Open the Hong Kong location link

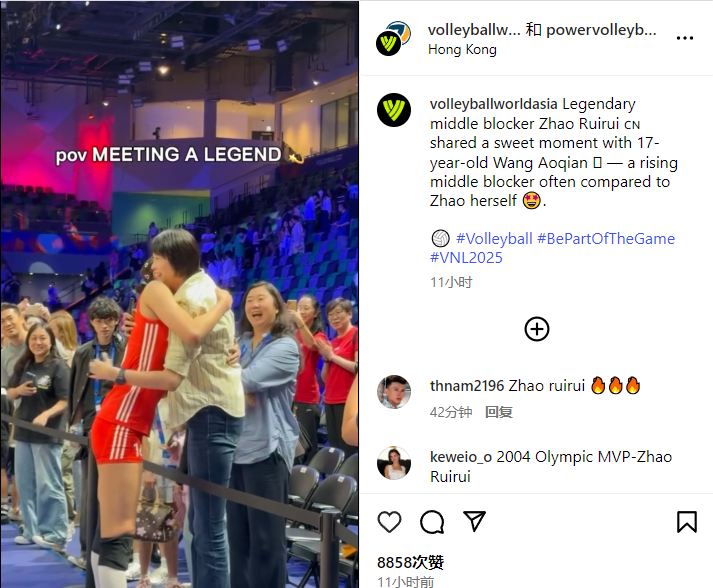[462, 49]
